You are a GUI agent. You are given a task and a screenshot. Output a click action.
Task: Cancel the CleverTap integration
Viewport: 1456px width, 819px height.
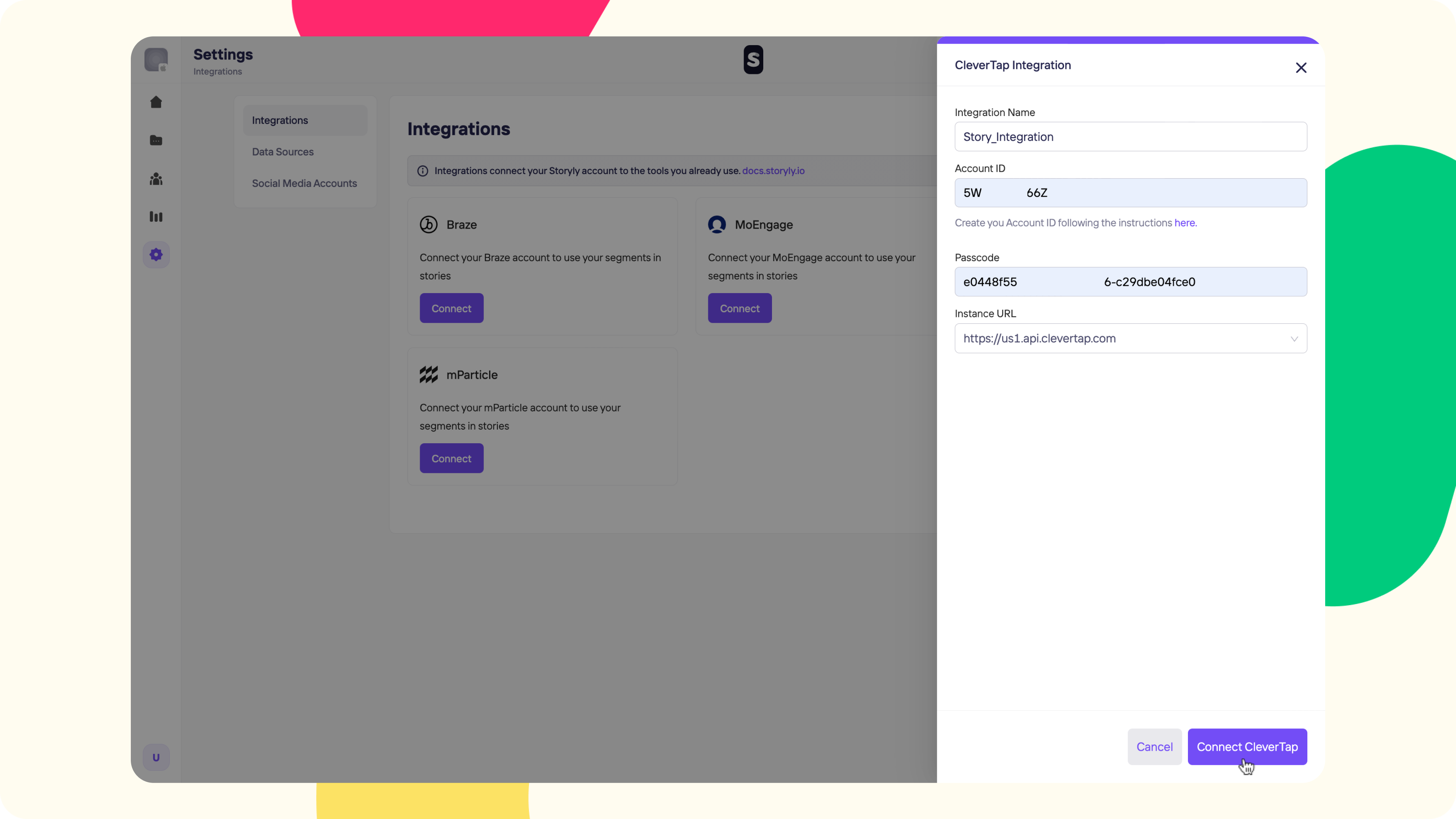pyautogui.click(x=1154, y=747)
